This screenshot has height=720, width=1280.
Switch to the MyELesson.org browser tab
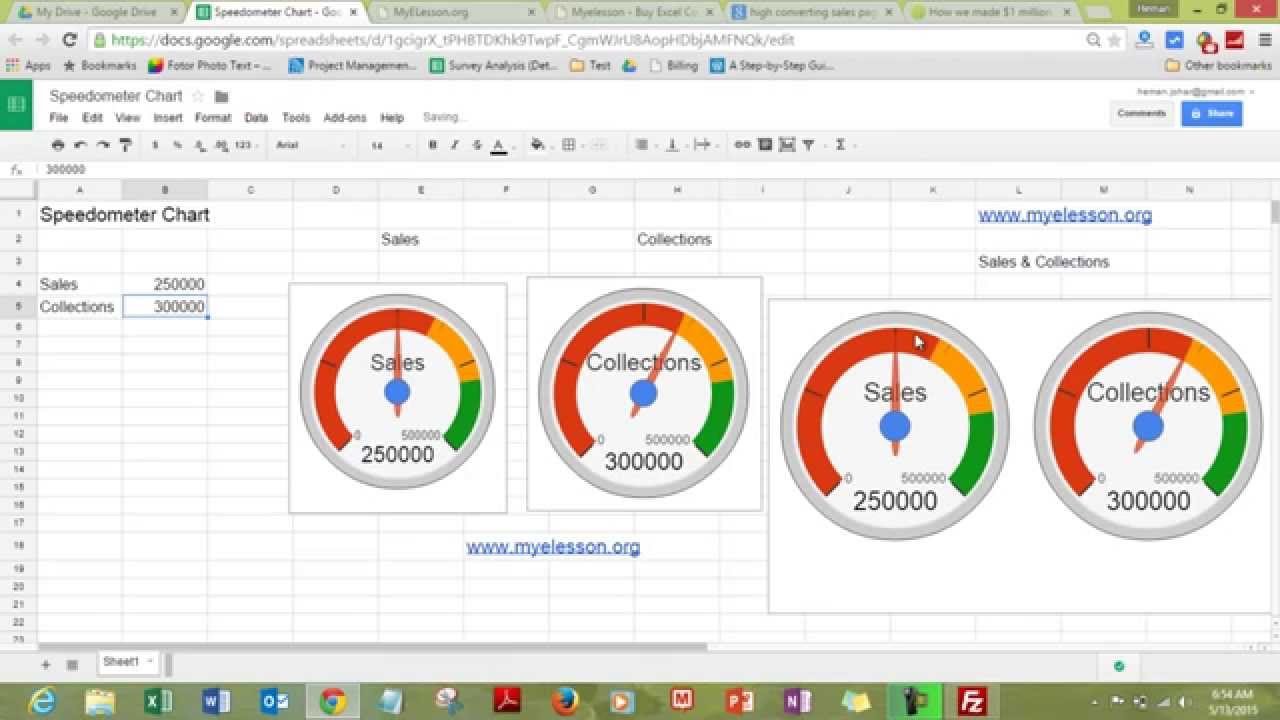coord(450,12)
